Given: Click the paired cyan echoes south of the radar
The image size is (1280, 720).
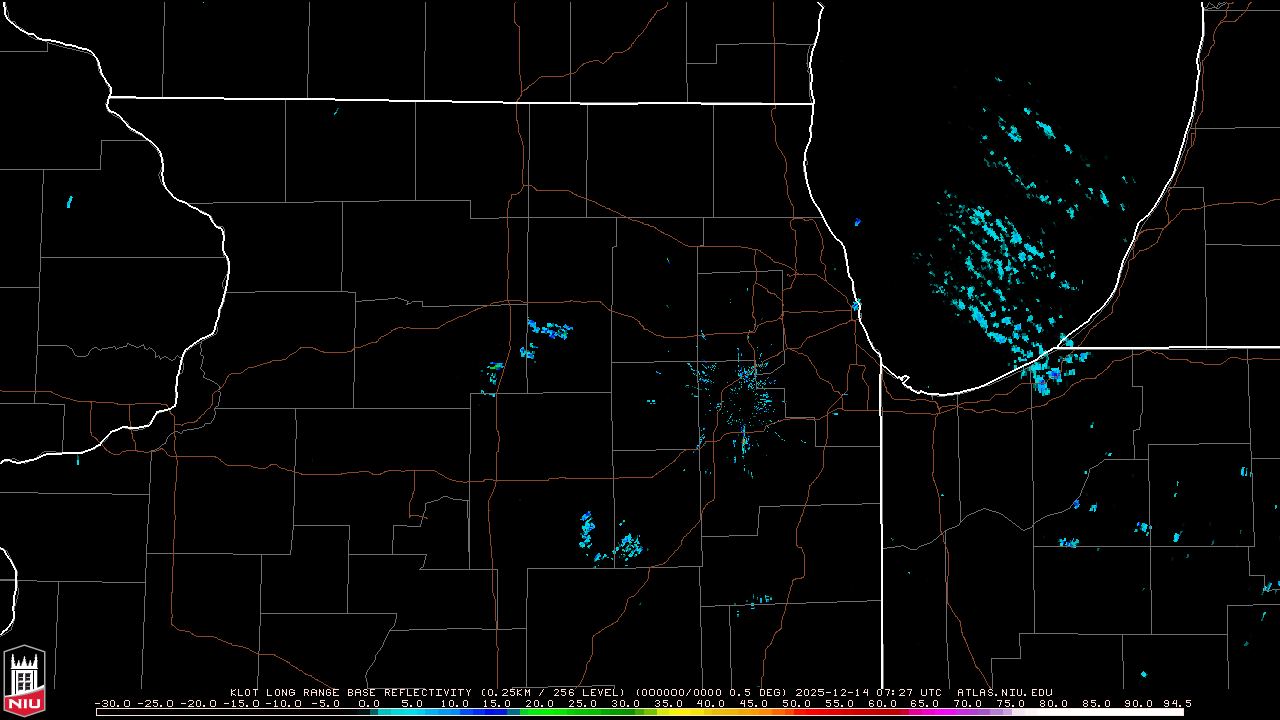Looking at the screenshot, I should point(610,538).
